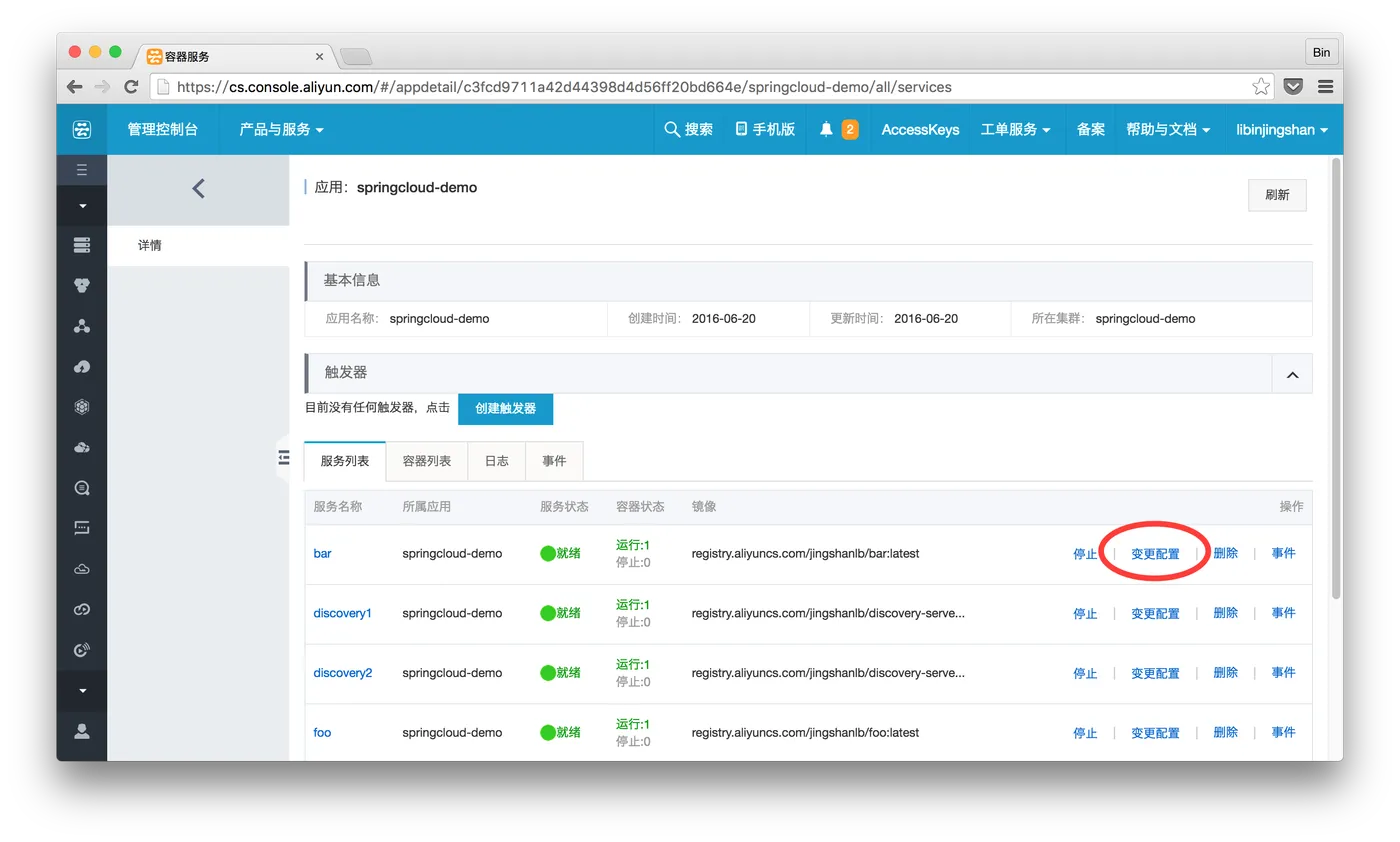The height and width of the screenshot is (842, 1400).
Task: Open the discovery2 service link
Action: 342,673
